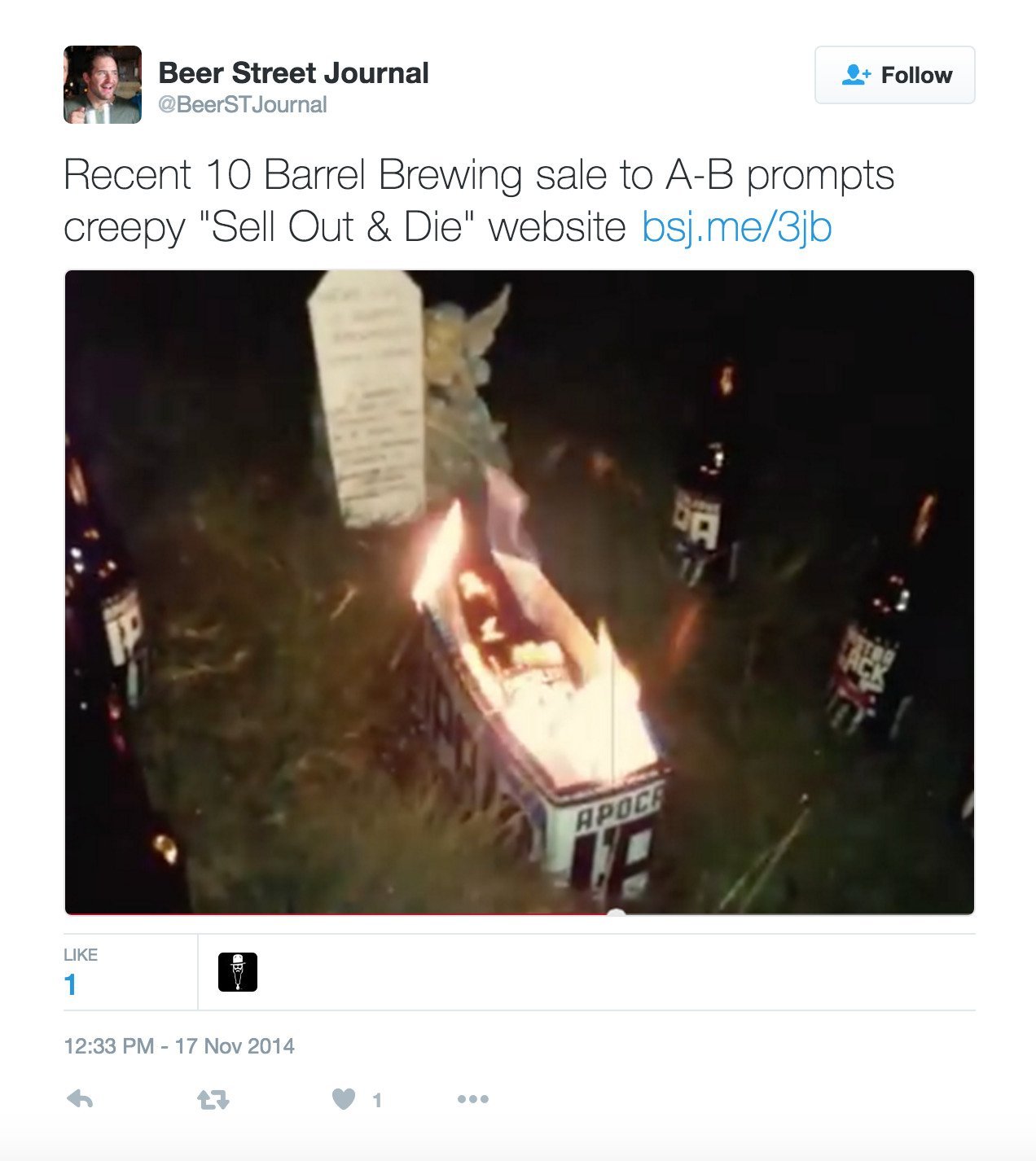Play the burning coffin video thumbnail
1036x1161 pixels.
(520, 593)
